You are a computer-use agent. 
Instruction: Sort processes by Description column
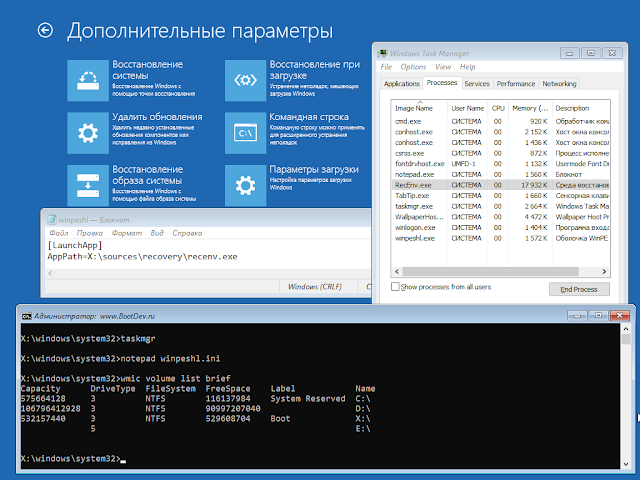[581, 108]
